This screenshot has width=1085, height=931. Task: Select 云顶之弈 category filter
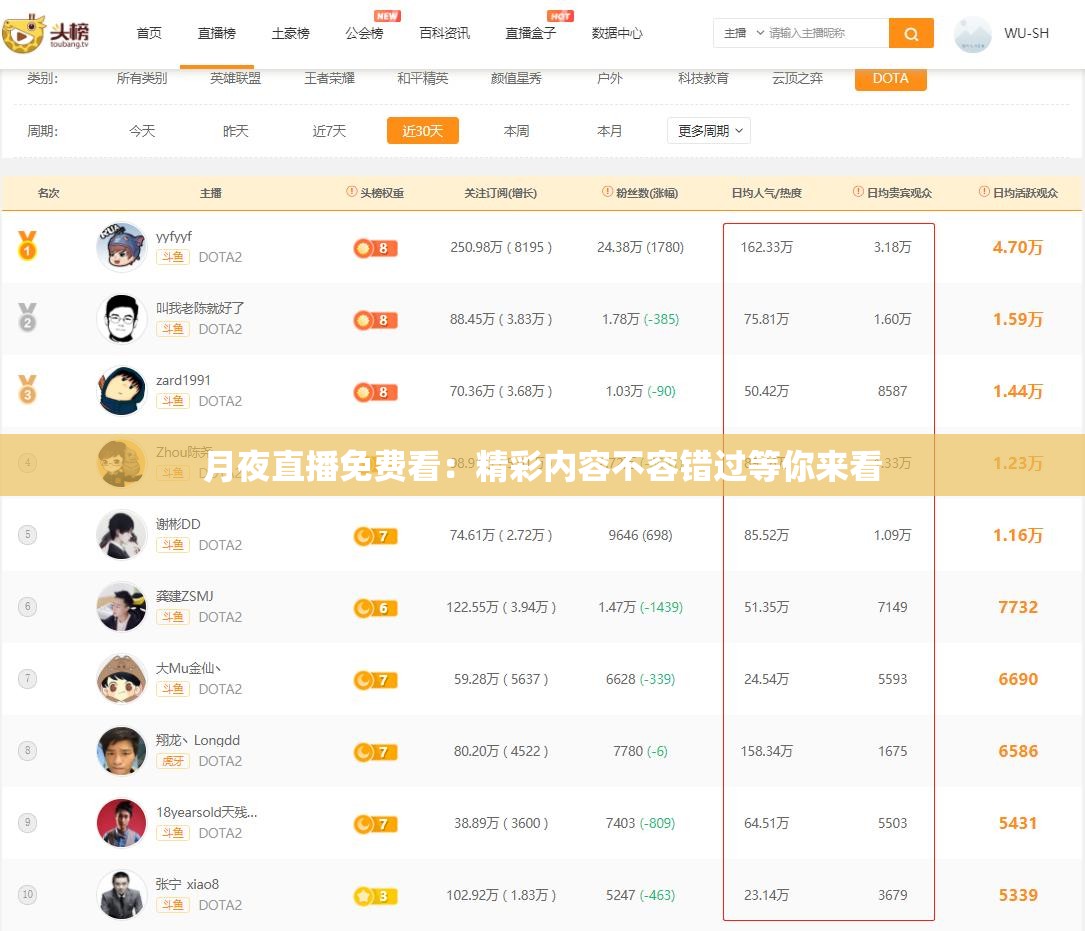tap(797, 78)
